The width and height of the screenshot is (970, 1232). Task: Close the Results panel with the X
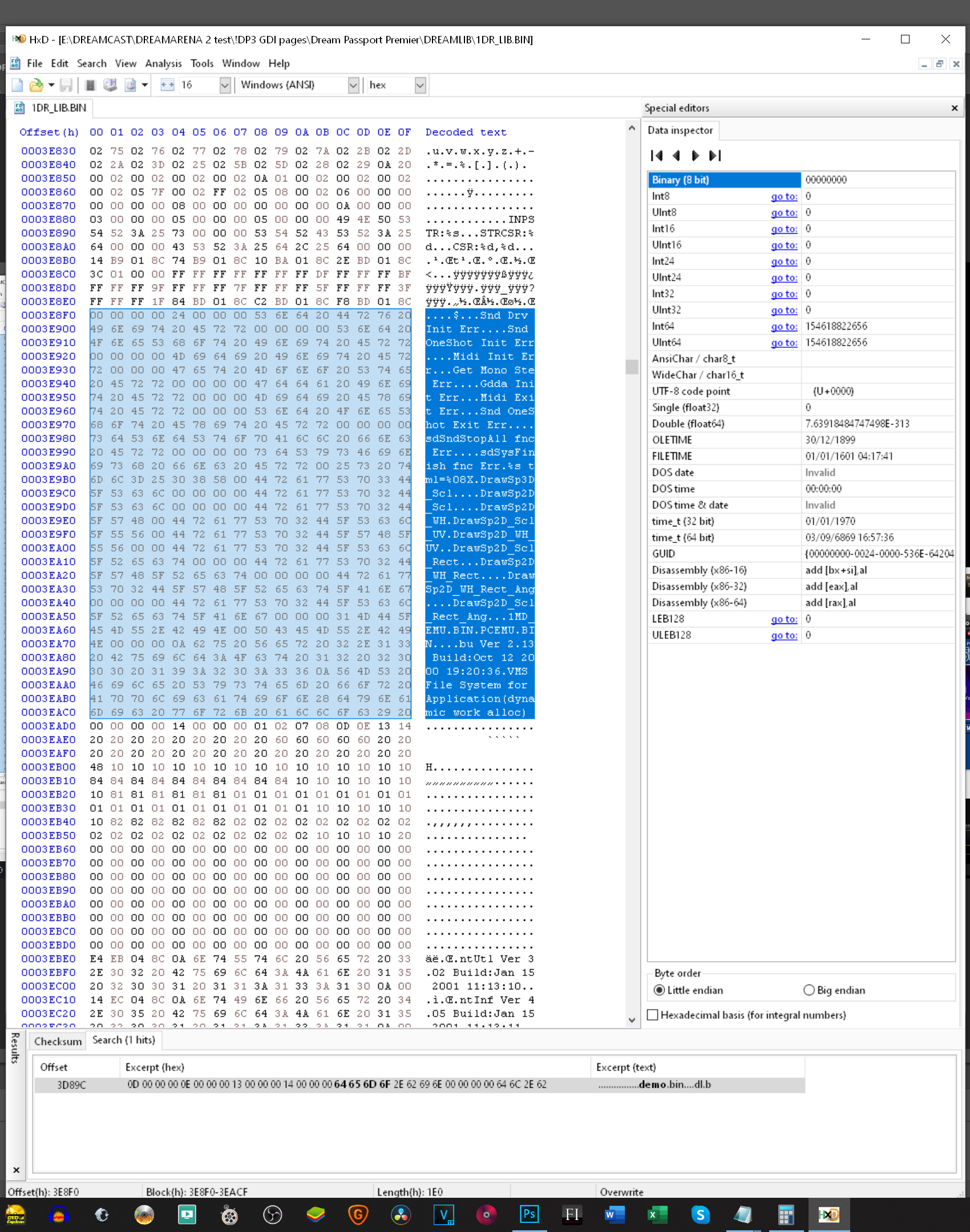pos(17,1170)
